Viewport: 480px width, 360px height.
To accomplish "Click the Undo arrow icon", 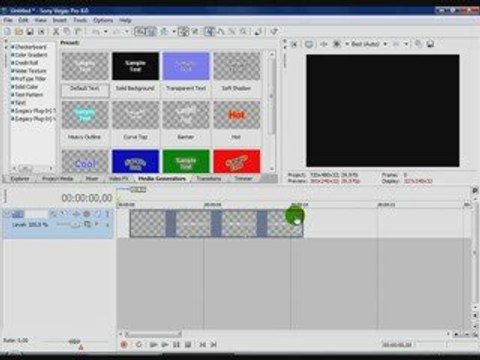I will point(96,32).
